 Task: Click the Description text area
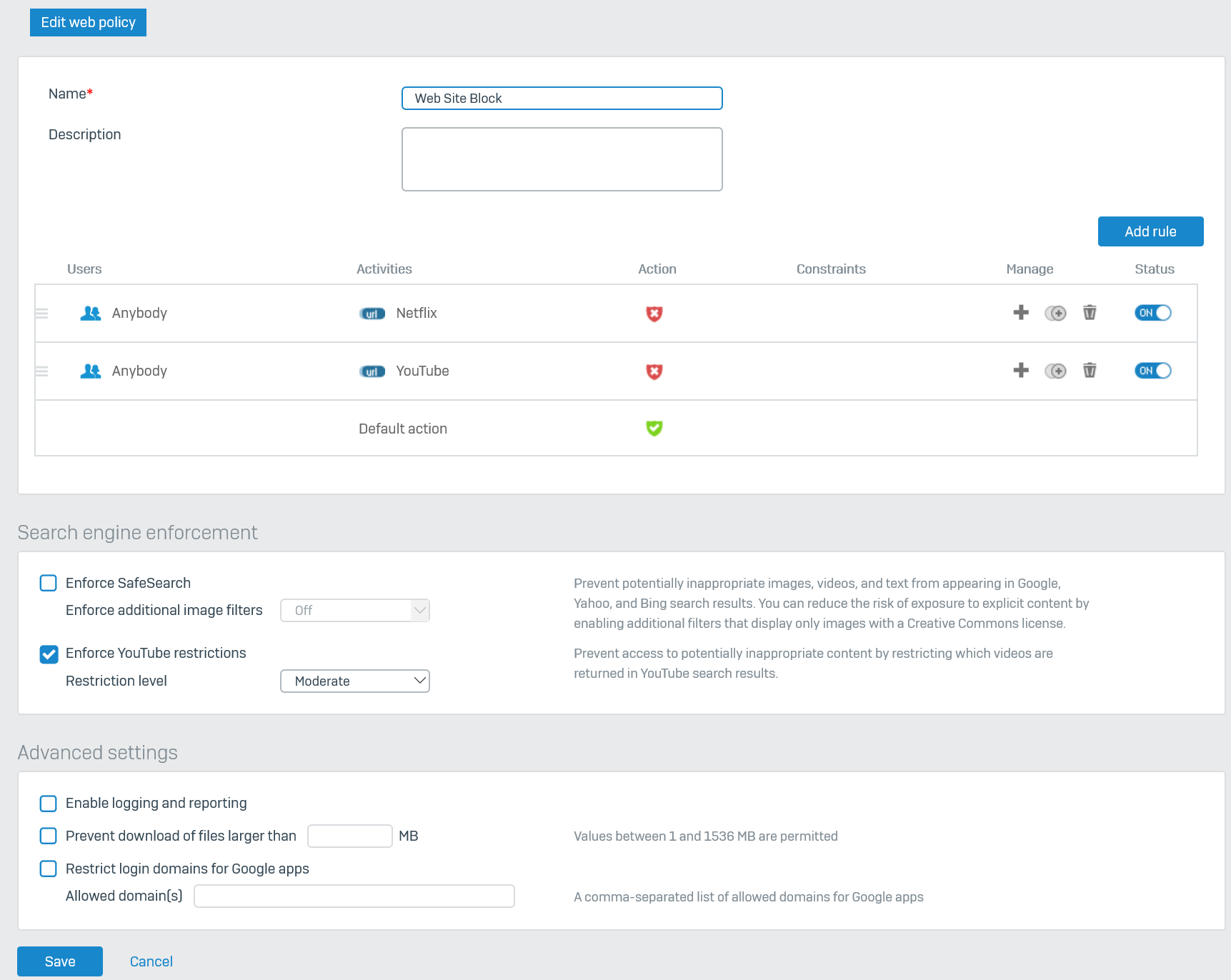pyautogui.click(x=562, y=159)
